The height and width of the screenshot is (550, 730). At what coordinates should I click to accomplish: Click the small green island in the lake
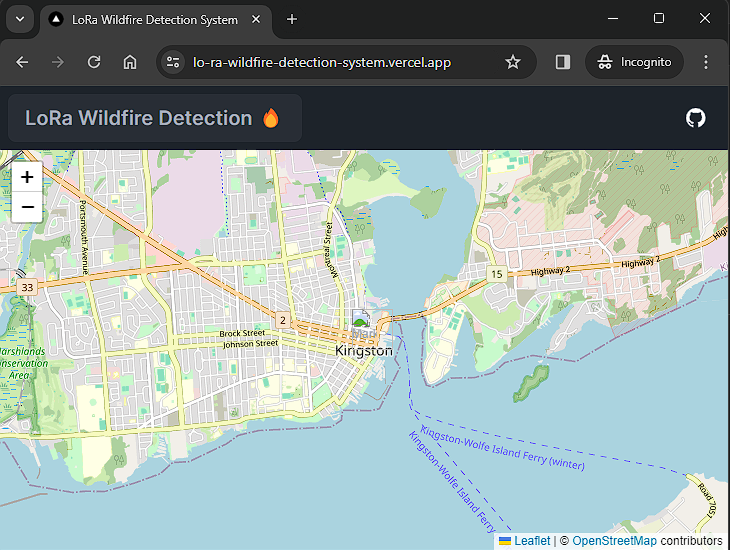pos(531,383)
